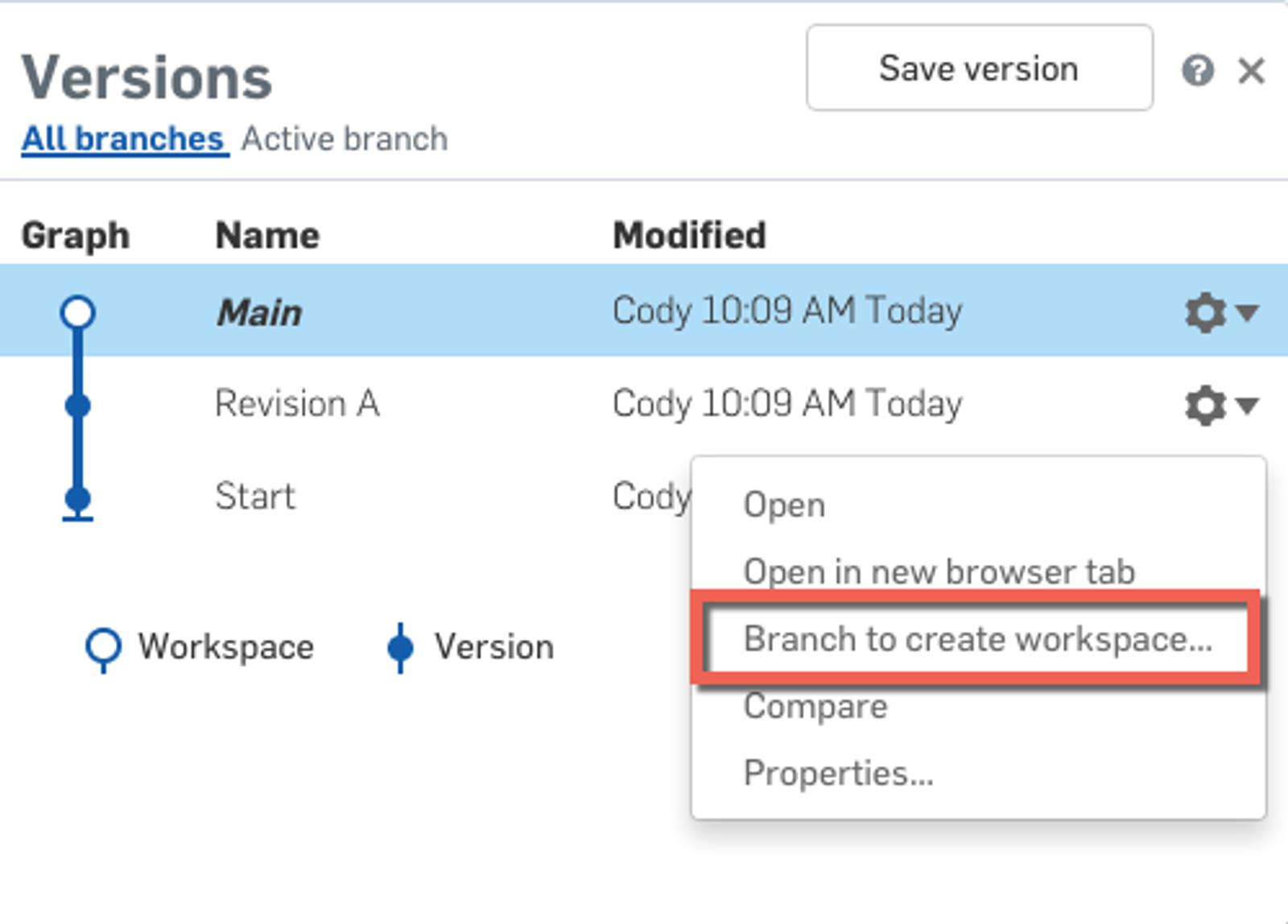
Task: Switch to All branches view
Action: tap(123, 139)
